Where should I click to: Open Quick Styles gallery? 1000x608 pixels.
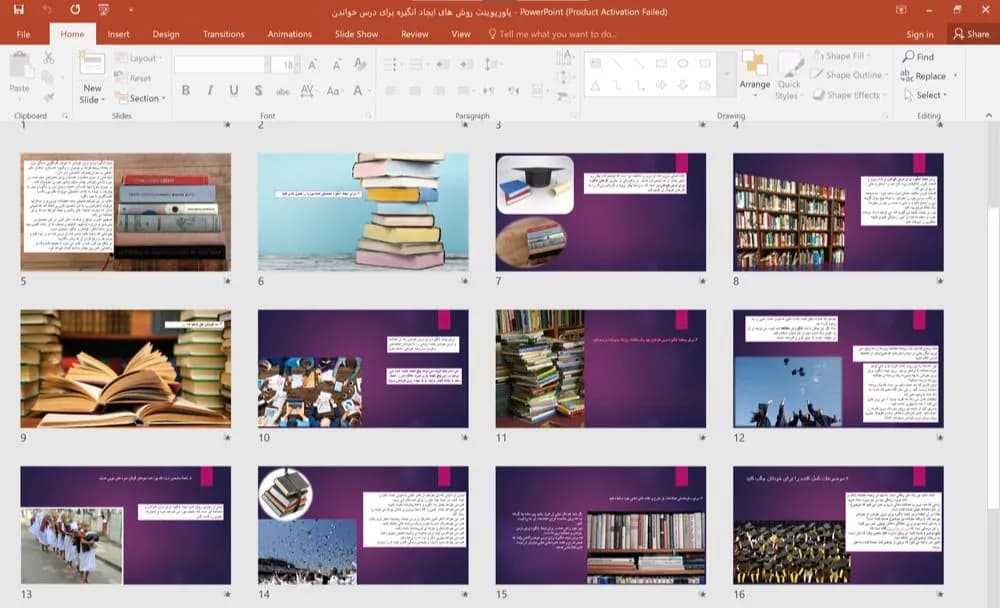click(x=789, y=77)
